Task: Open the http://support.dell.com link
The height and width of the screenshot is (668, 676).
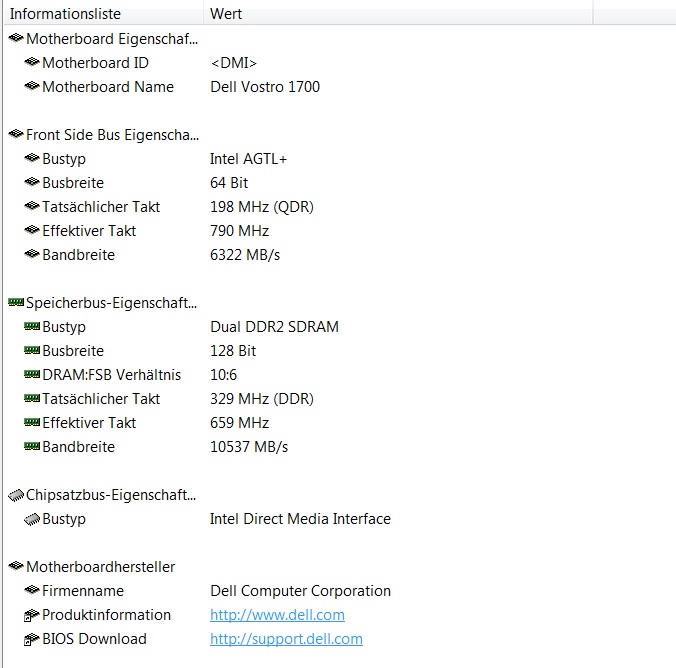Action: click(x=286, y=639)
